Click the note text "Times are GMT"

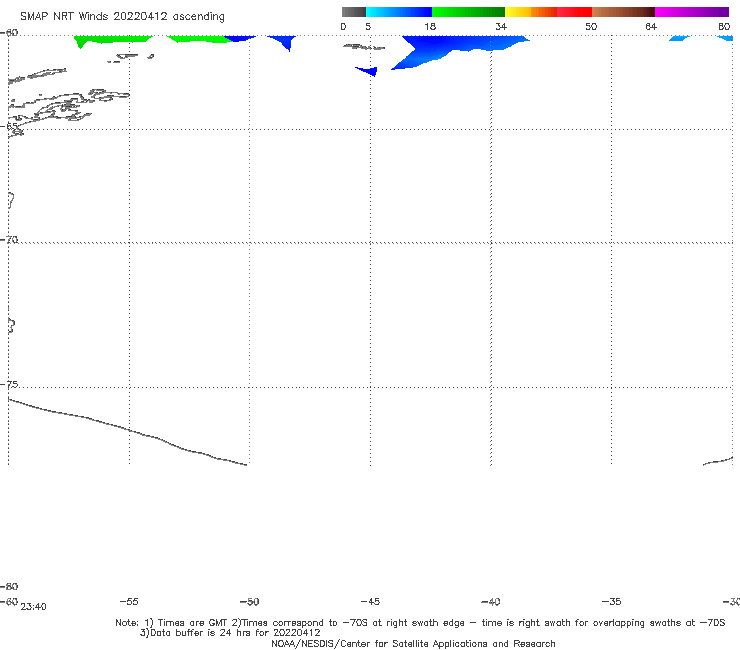tap(193, 623)
